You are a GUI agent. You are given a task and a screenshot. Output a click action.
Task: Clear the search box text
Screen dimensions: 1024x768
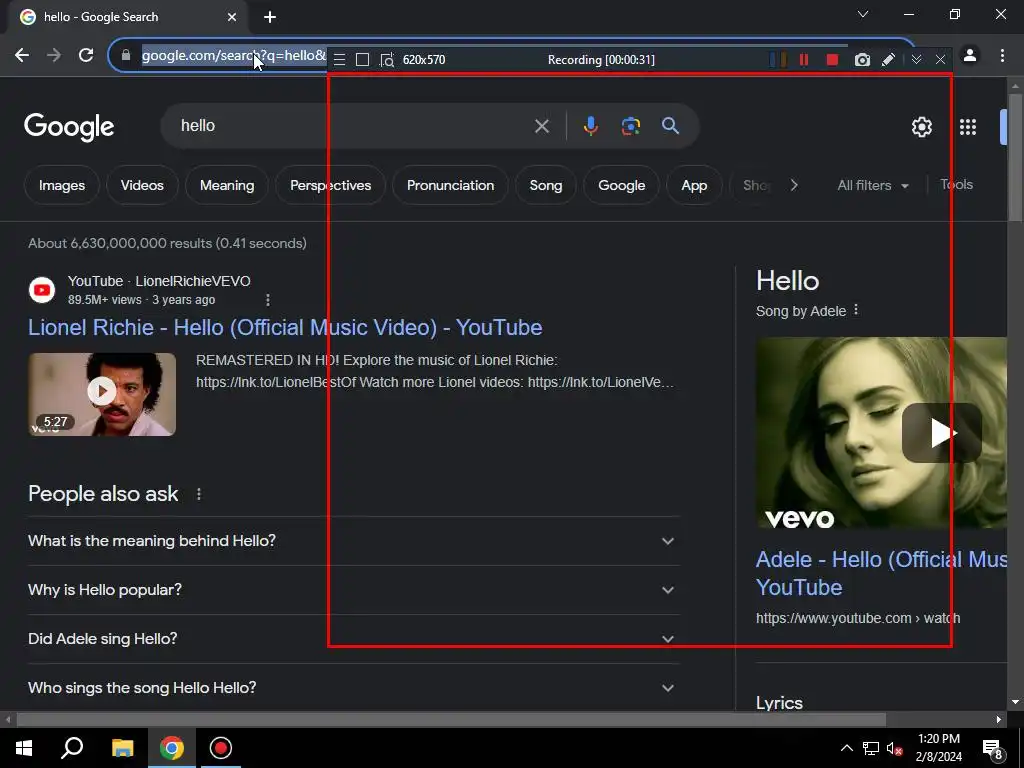click(x=541, y=126)
